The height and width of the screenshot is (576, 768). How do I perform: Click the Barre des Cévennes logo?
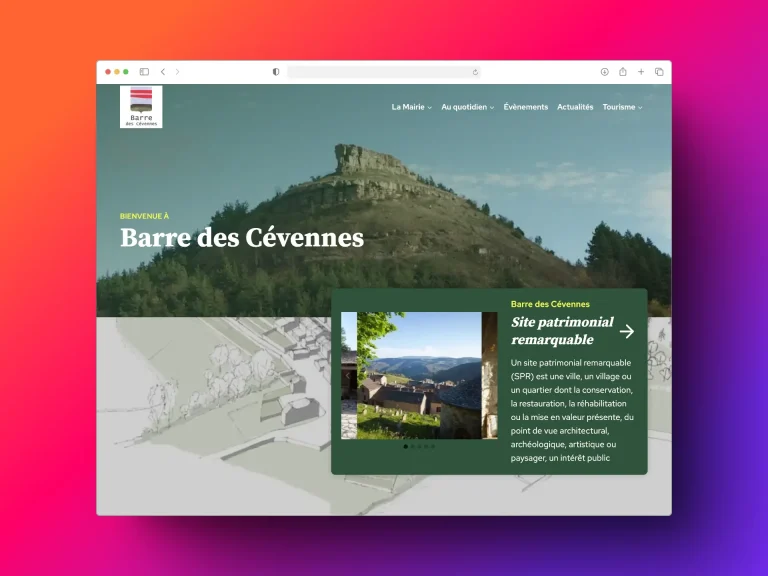[141, 107]
